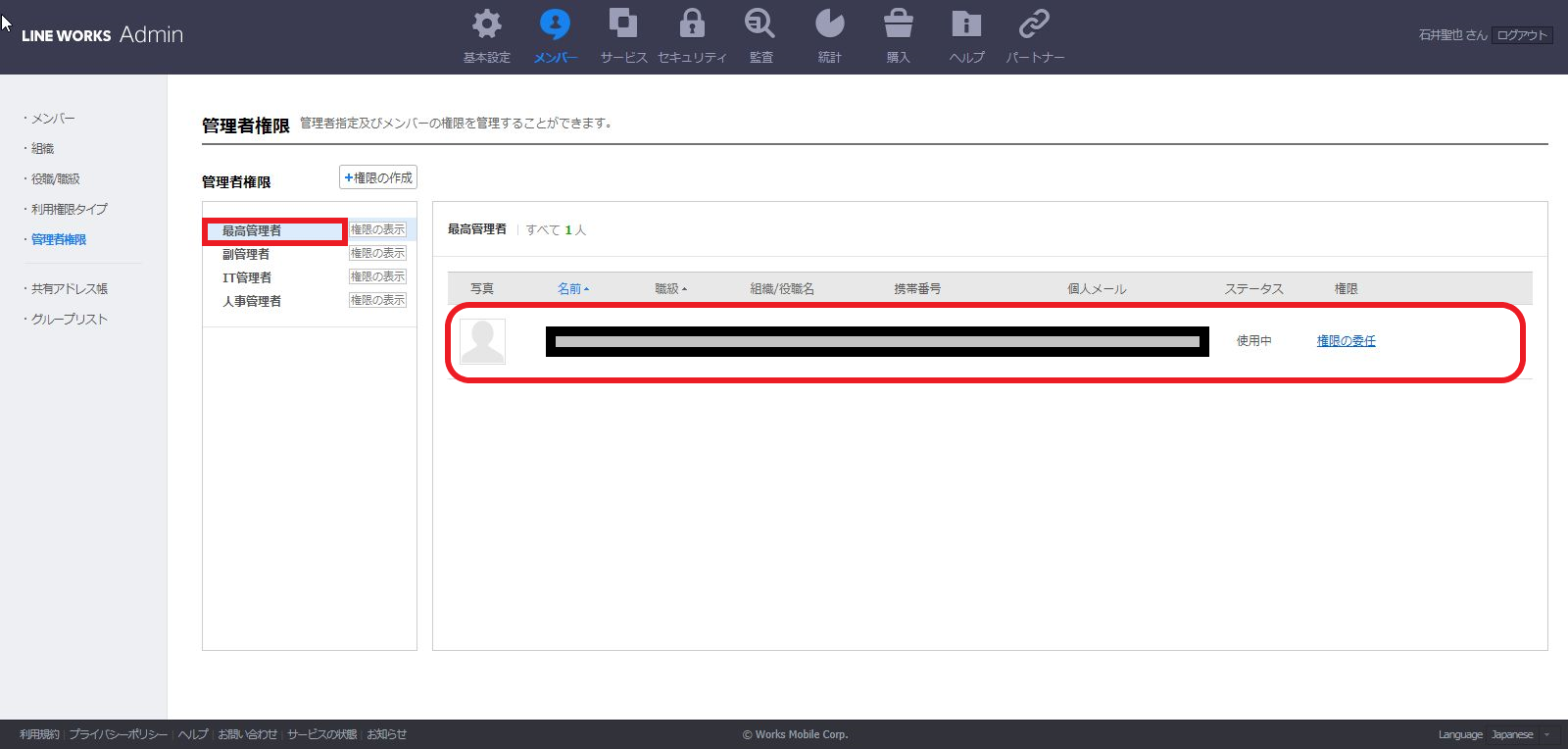Viewport: 1568px width, 749px height.
Task: Sort the list by 職級 column
Action: click(x=670, y=289)
